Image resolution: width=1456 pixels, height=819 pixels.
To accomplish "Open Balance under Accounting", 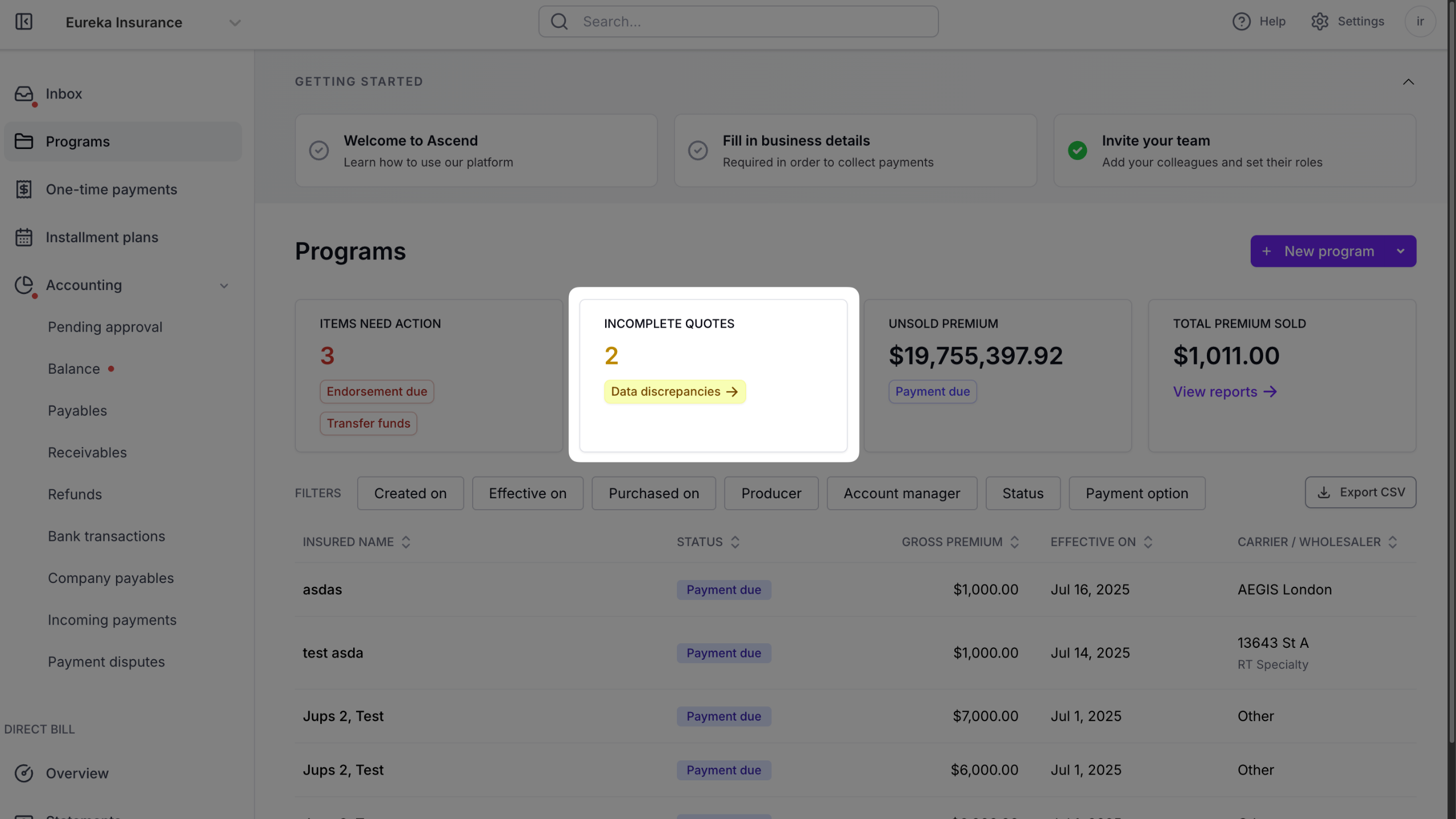I will [74, 369].
